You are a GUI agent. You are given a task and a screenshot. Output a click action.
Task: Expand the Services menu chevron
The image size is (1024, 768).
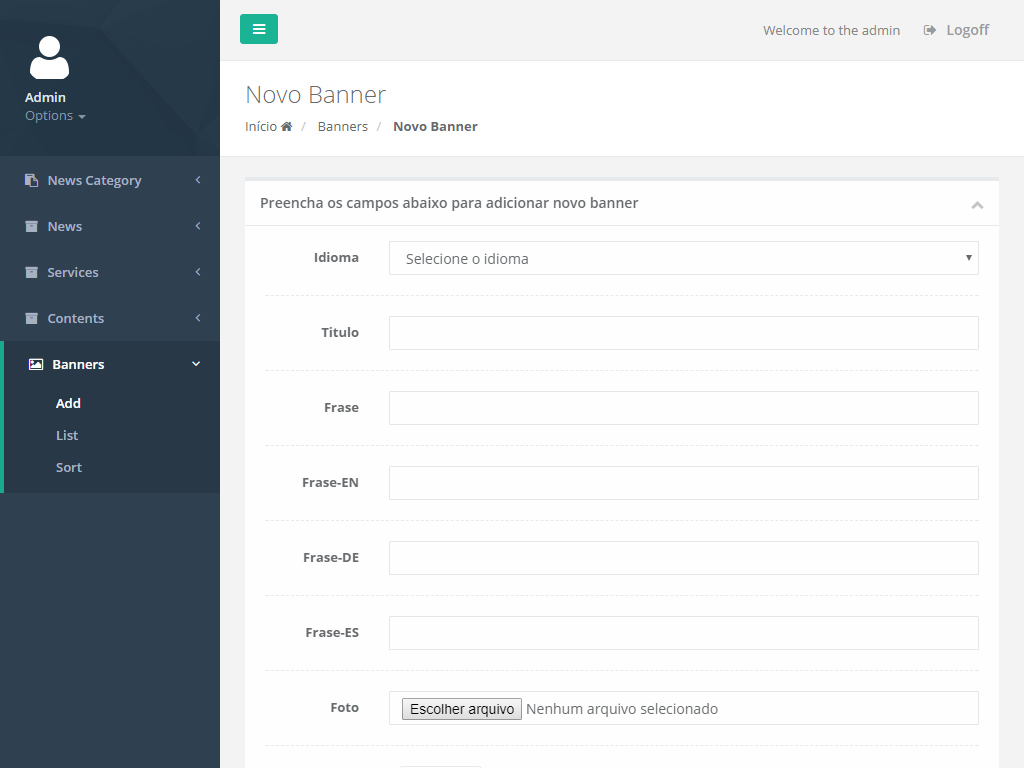[x=198, y=272]
